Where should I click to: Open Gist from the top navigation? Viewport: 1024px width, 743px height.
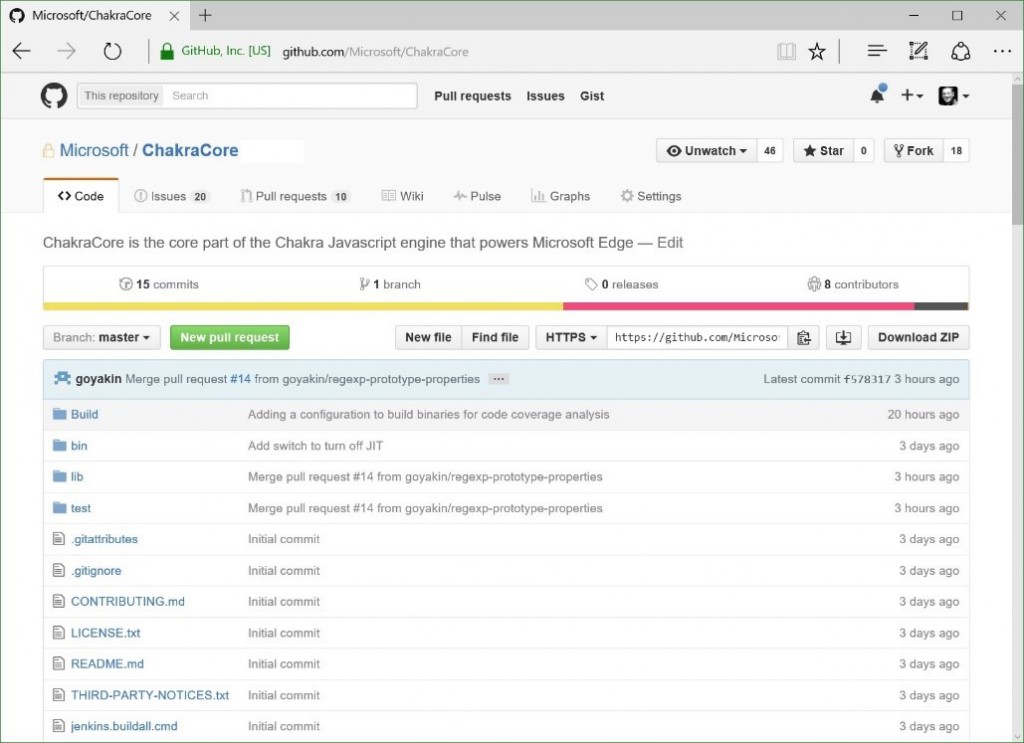coord(592,96)
